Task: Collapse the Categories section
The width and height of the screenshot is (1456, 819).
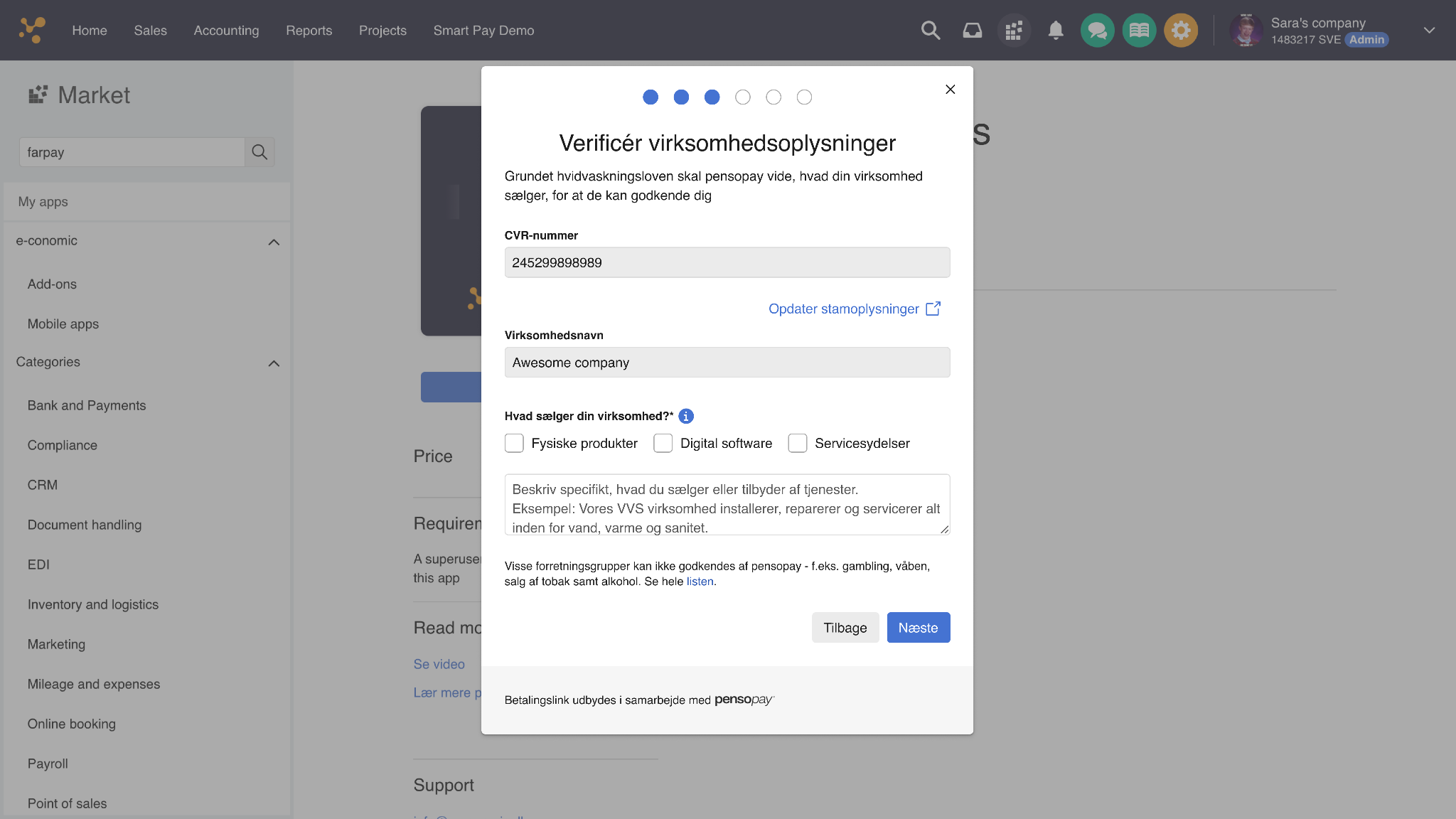Action: 274,363
